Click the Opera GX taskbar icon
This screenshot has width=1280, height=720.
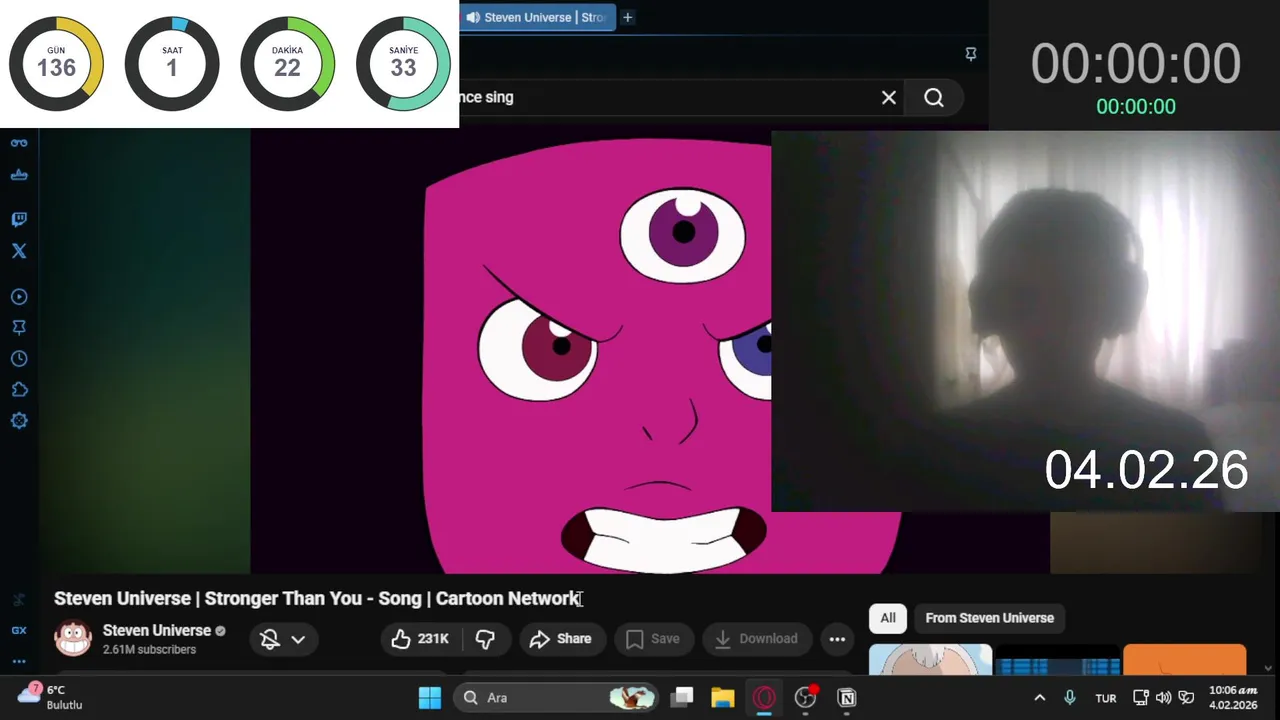click(x=764, y=698)
